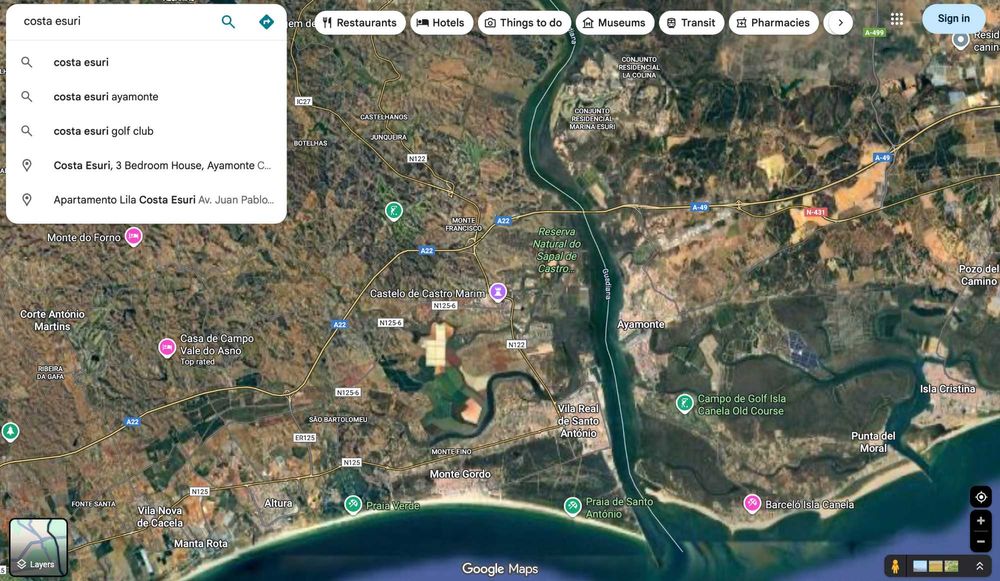
Task: Click the ER125 road shield
Action: click(305, 438)
